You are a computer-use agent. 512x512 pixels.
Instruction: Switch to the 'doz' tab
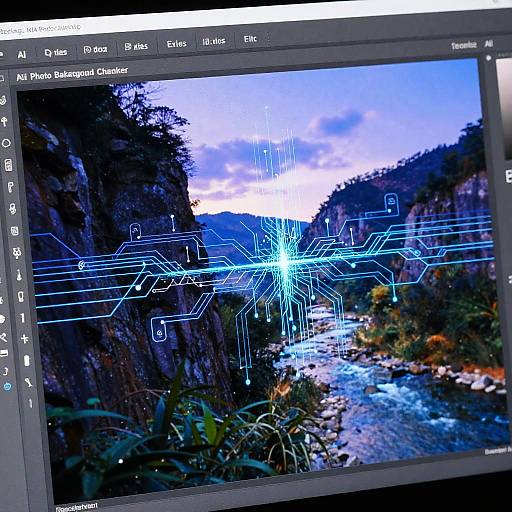pos(96,50)
